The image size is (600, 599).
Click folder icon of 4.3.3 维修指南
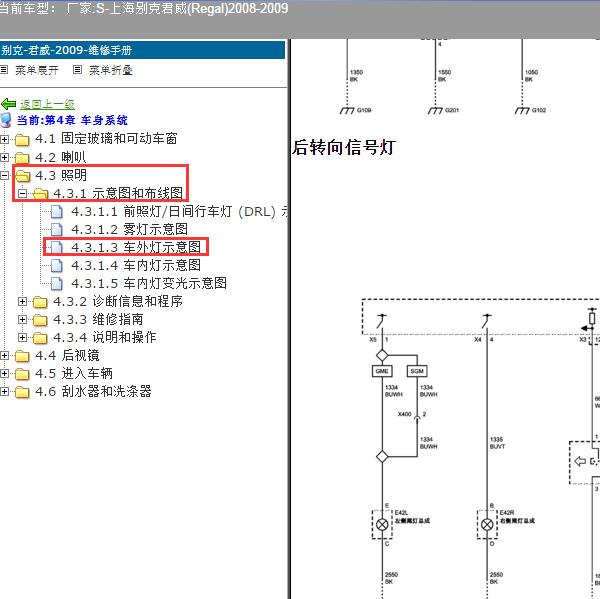[40, 320]
